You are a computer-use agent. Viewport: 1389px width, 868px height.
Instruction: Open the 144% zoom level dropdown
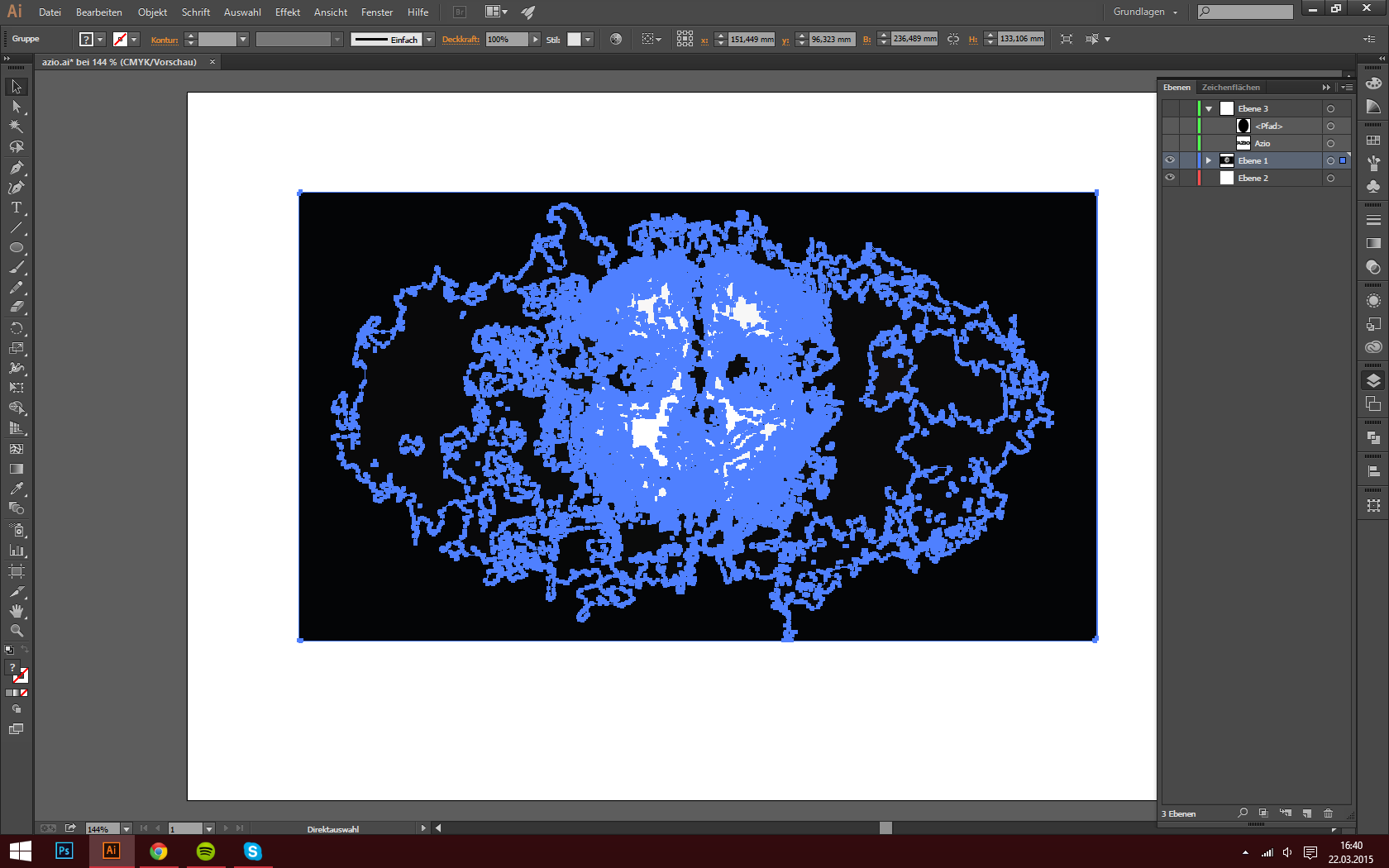click(x=126, y=828)
